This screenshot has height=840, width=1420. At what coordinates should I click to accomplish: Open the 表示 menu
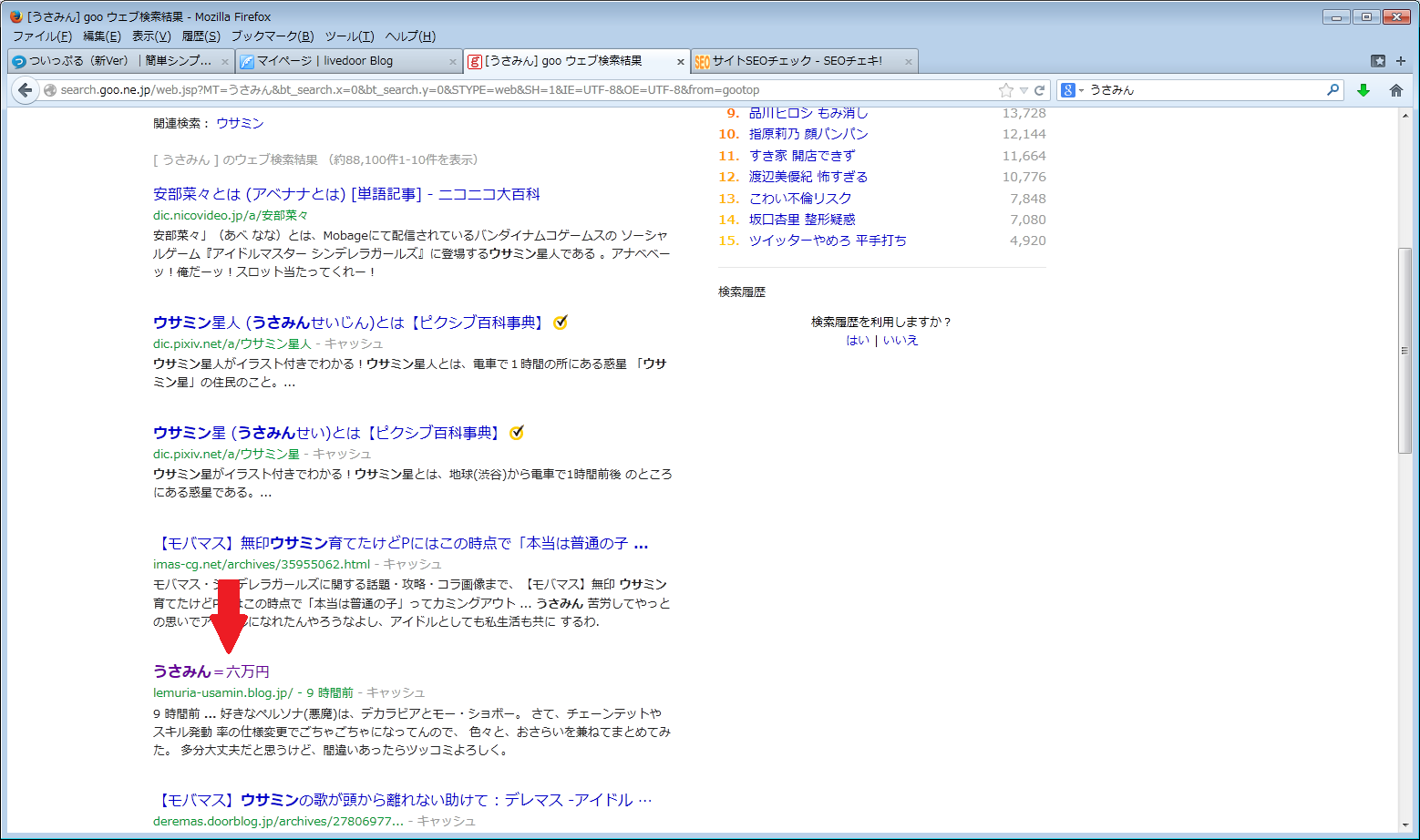pyautogui.click(x=151, y=36)
